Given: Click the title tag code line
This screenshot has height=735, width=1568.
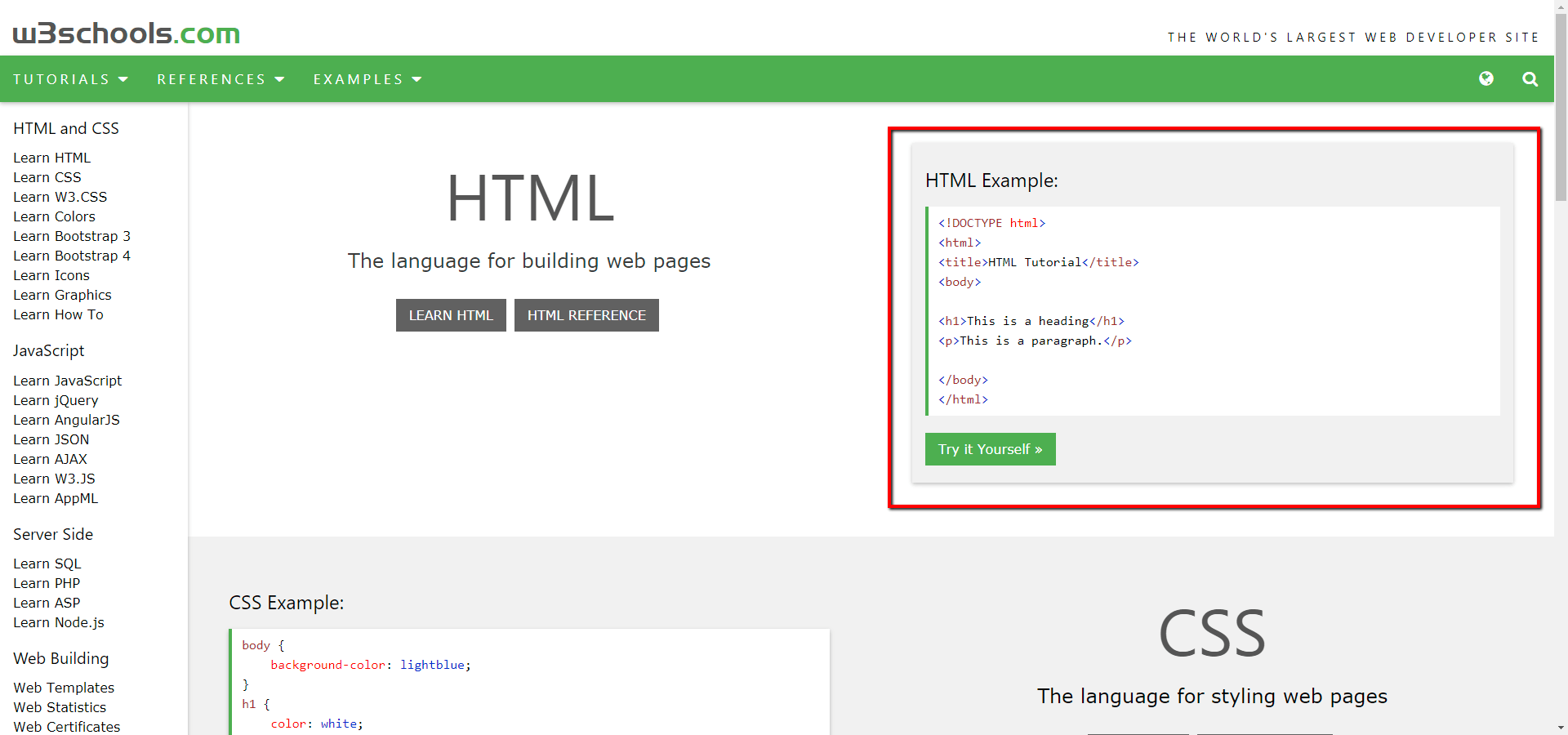Looking at the screenshot, I should click(x=1039, y=262).
